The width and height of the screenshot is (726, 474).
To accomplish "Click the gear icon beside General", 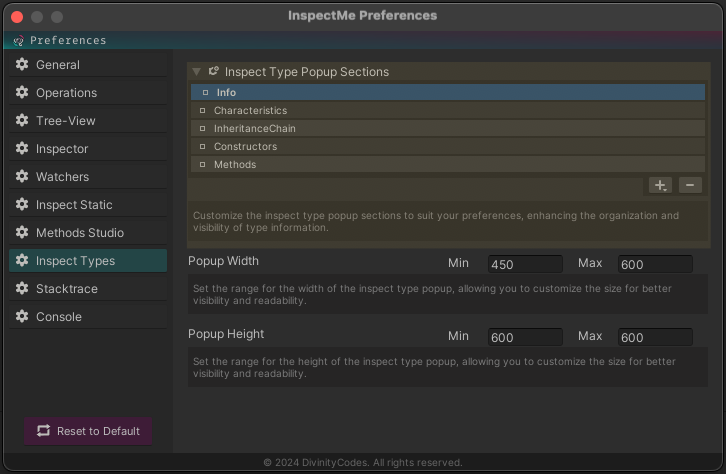I will coord(22,64).
